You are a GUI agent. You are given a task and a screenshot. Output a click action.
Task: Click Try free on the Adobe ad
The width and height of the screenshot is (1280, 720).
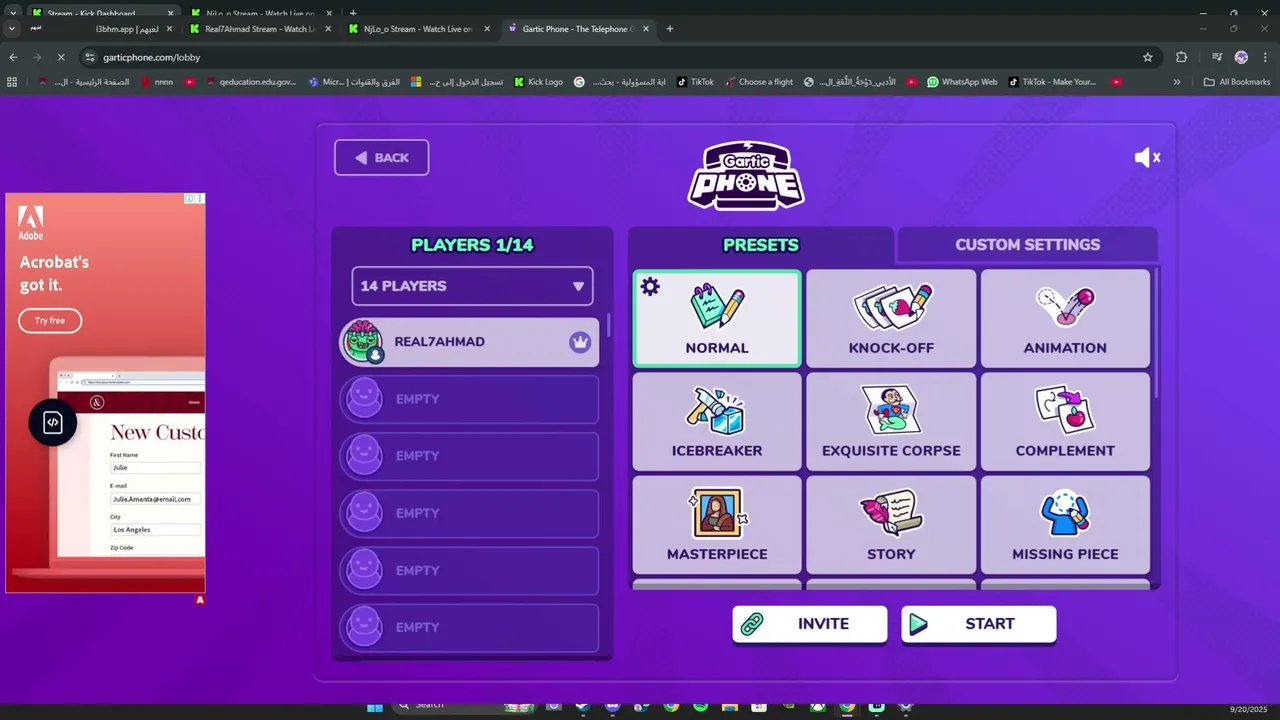50,321
